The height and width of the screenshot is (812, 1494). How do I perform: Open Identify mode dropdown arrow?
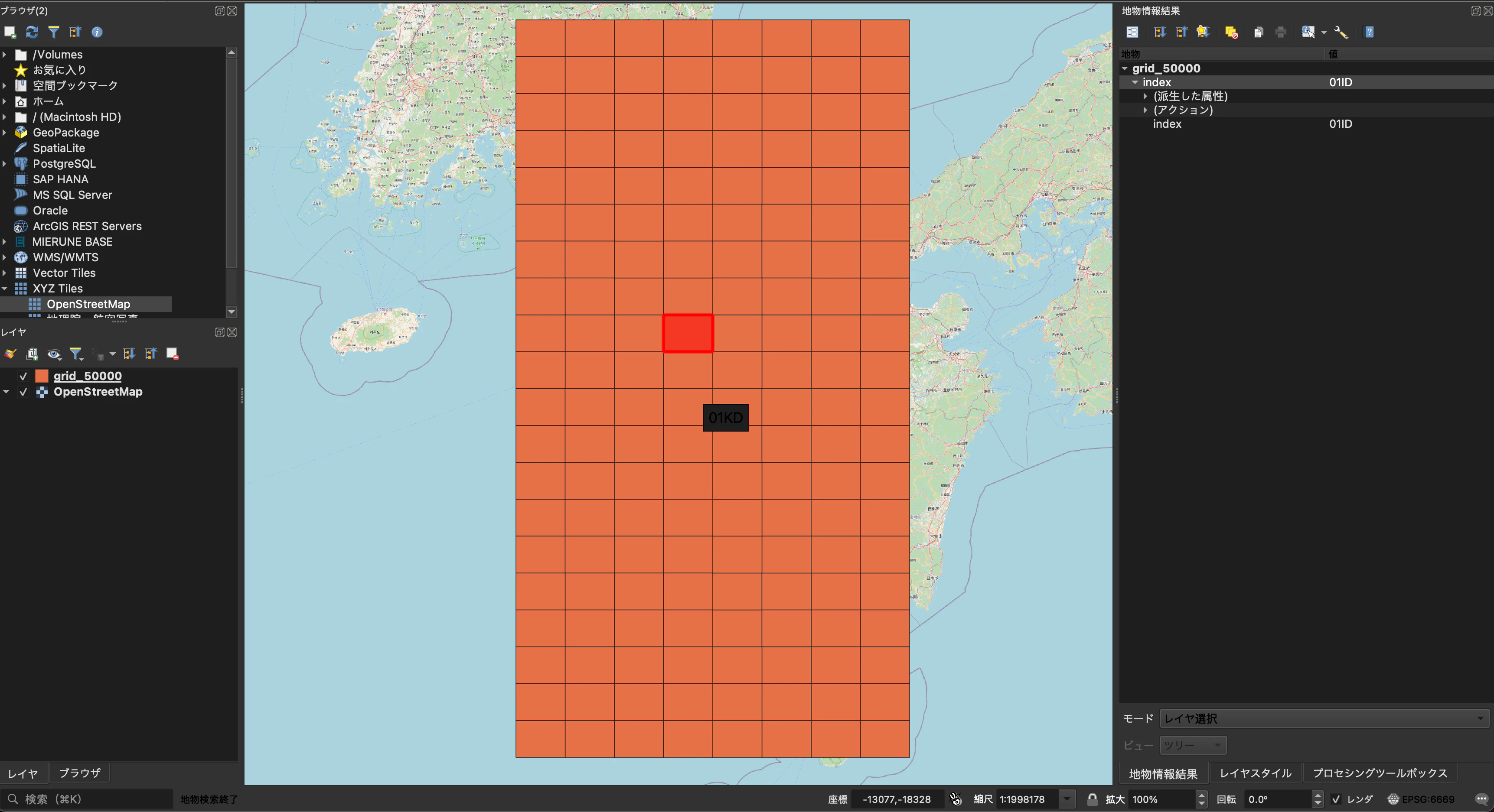click(x=1324, y=32)
